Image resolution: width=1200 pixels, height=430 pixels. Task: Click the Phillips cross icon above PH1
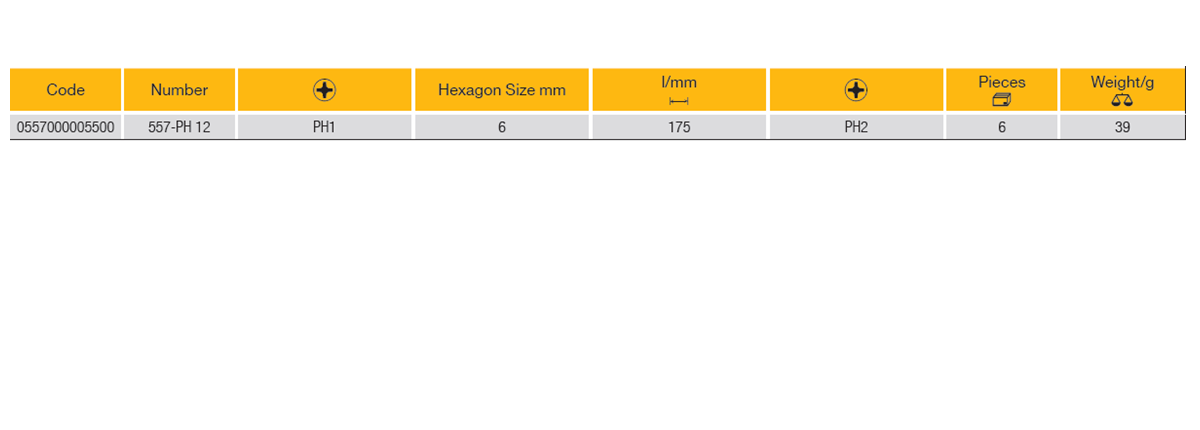coord(325,90)
